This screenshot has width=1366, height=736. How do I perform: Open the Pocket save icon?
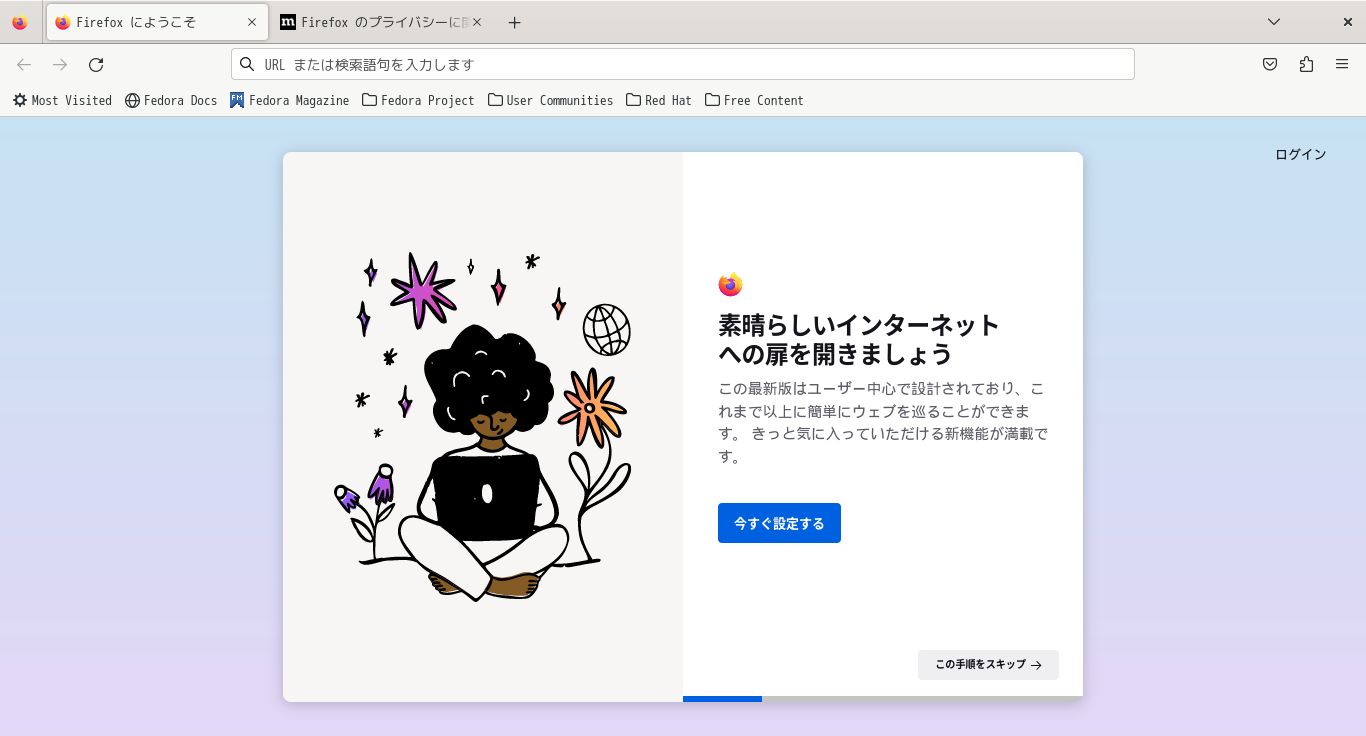1270,64
